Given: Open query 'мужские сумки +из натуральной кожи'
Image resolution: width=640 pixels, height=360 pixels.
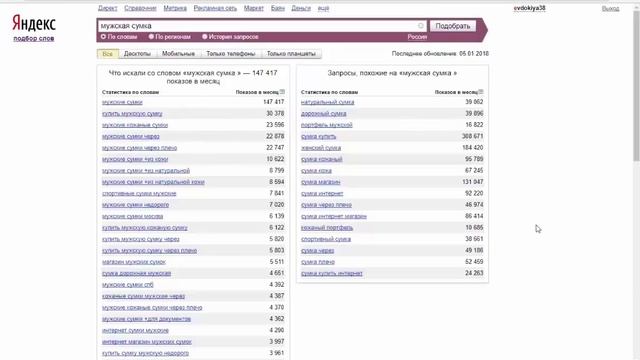Looking at the screenshot, I should pyautogui.click(x=153, y=182).
